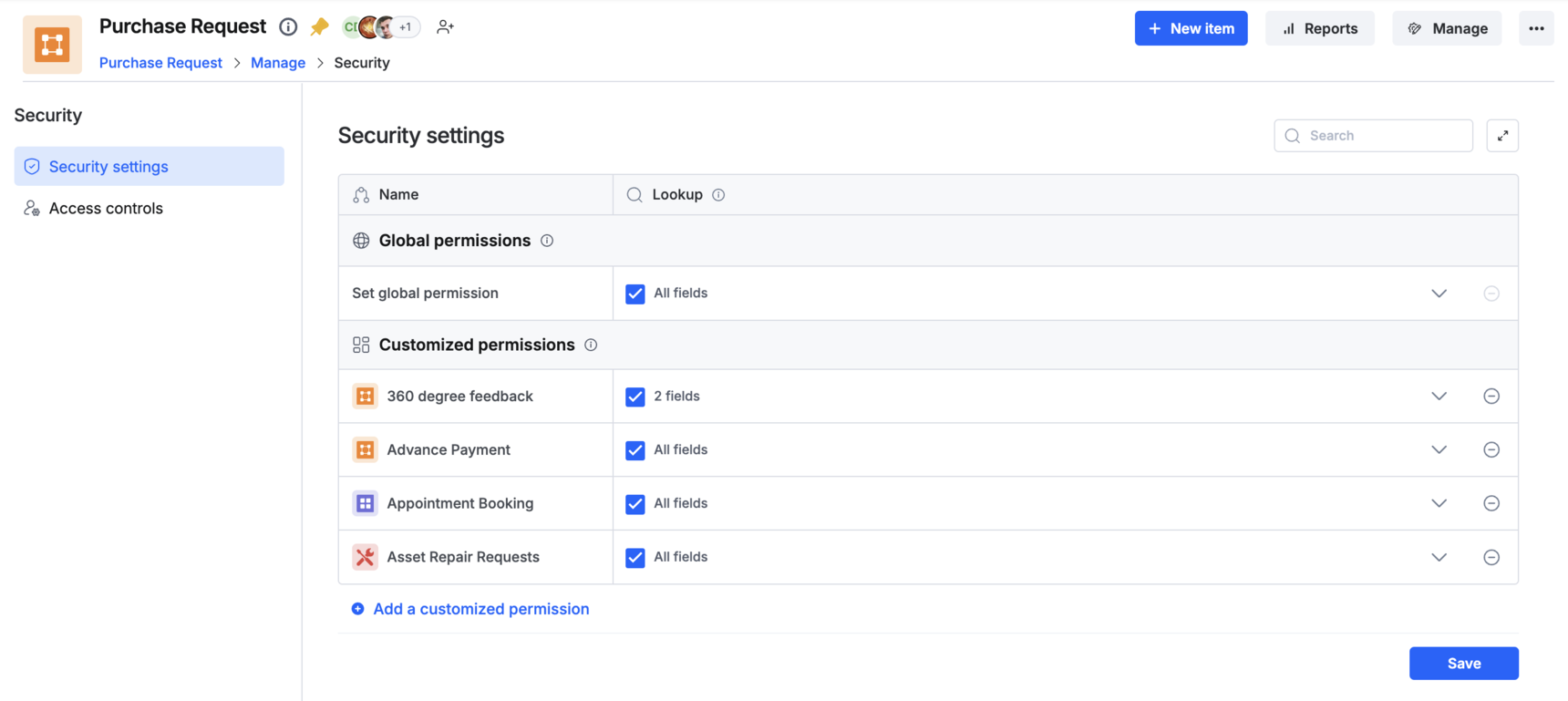Click the Appointment Booking row name
This screenshot has height=701, width=1568.
point(460,503)
